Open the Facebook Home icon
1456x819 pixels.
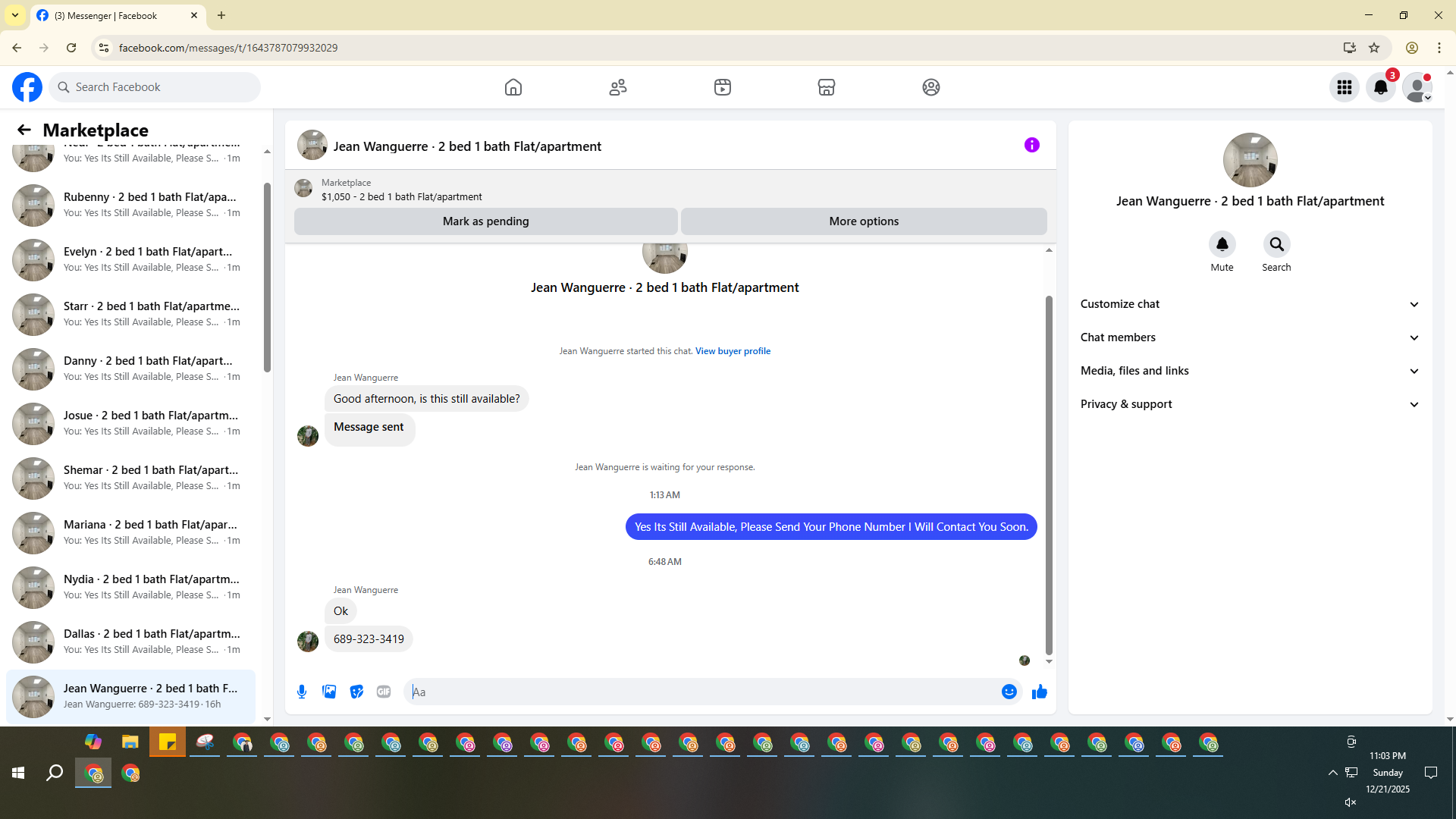pyautogui.click(x=513, y=87)
